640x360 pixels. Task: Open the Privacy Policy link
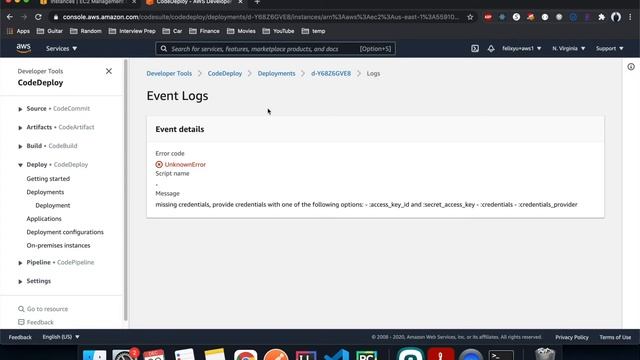coord(572,337)
